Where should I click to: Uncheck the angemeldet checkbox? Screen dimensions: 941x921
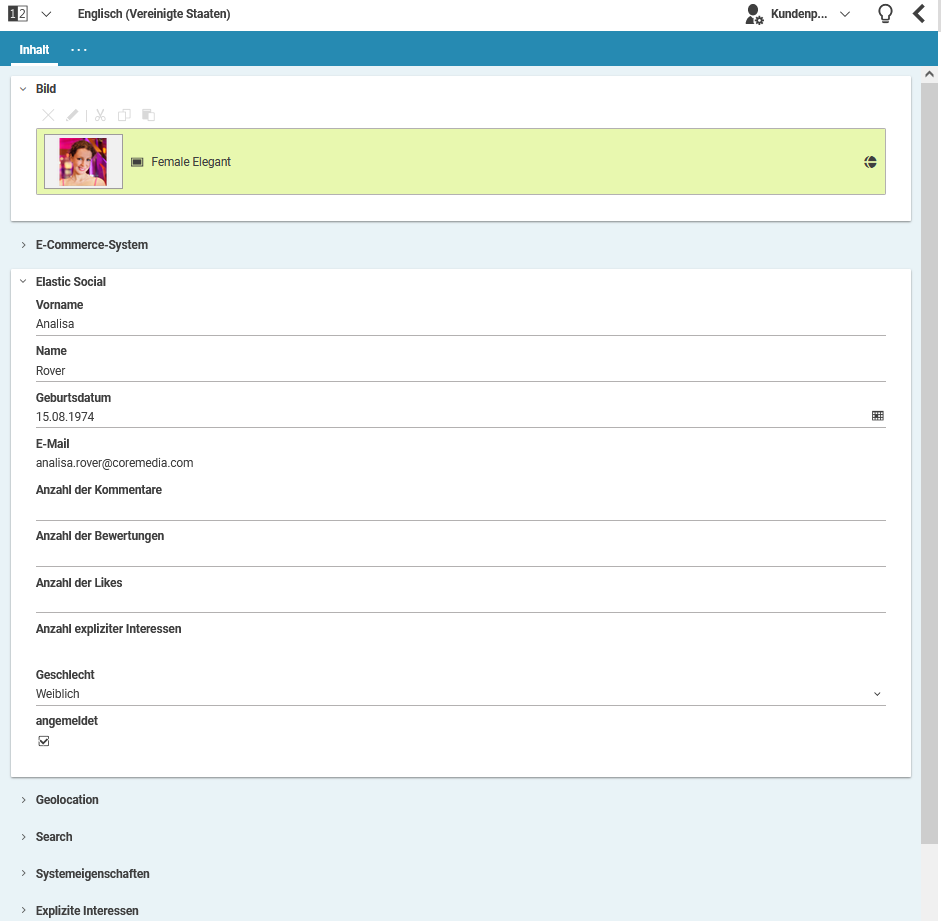(43, 740)
